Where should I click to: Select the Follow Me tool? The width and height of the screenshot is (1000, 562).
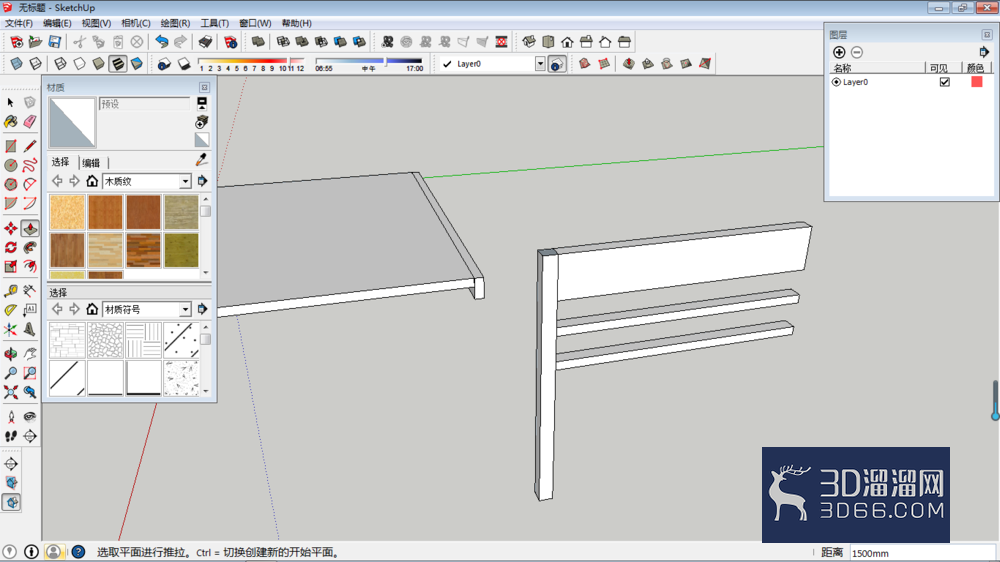[30, 248]
